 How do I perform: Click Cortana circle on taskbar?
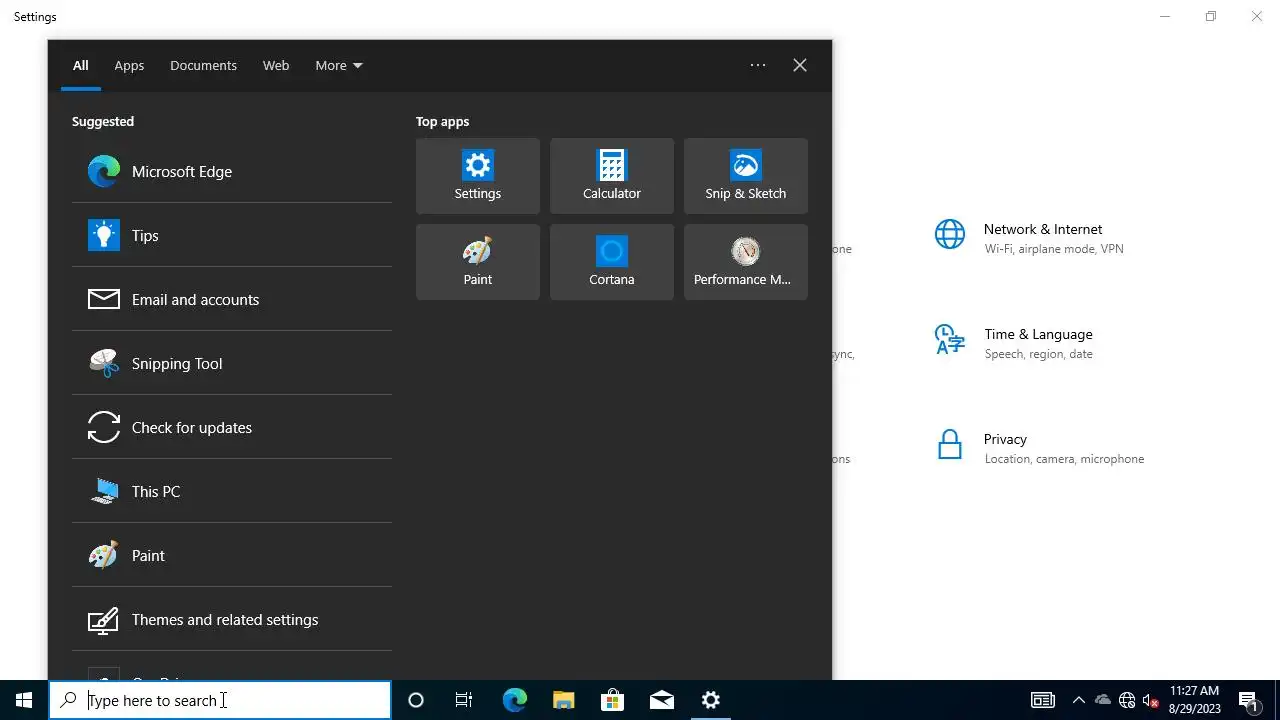tap(416, 700)
